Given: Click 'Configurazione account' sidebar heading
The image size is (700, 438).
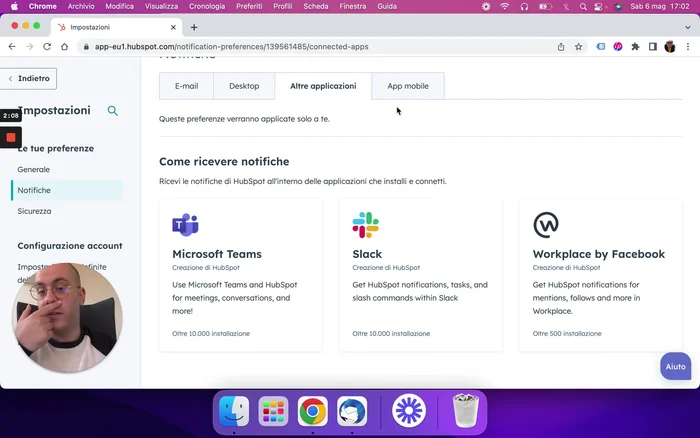Looking at the screenshot, I should pyautogui.click(x=70, y=246).
